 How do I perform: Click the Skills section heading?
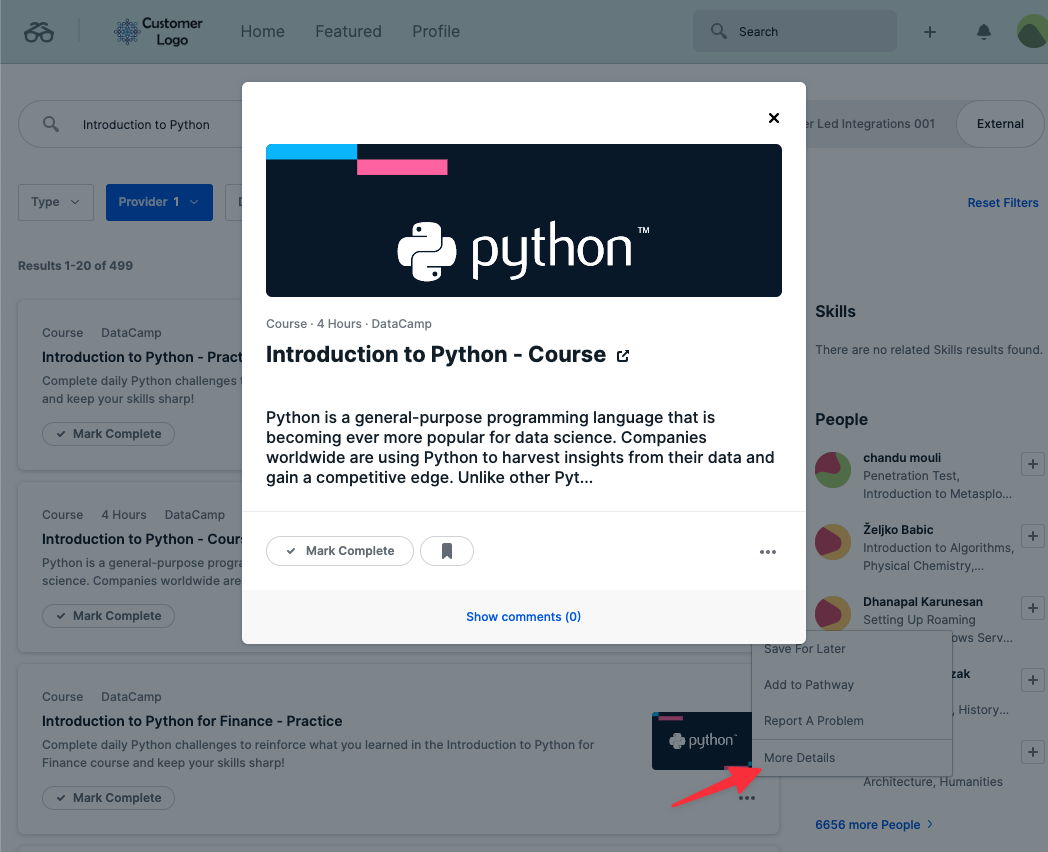pyautogui.click(x=835, y=311)
